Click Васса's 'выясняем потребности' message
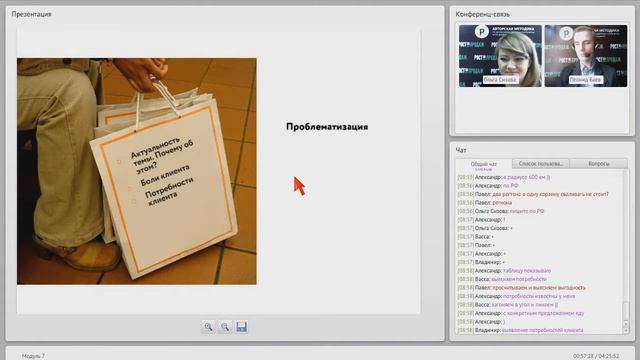The height and width of the screenshot is (360, 640). [x=502, y=279]
